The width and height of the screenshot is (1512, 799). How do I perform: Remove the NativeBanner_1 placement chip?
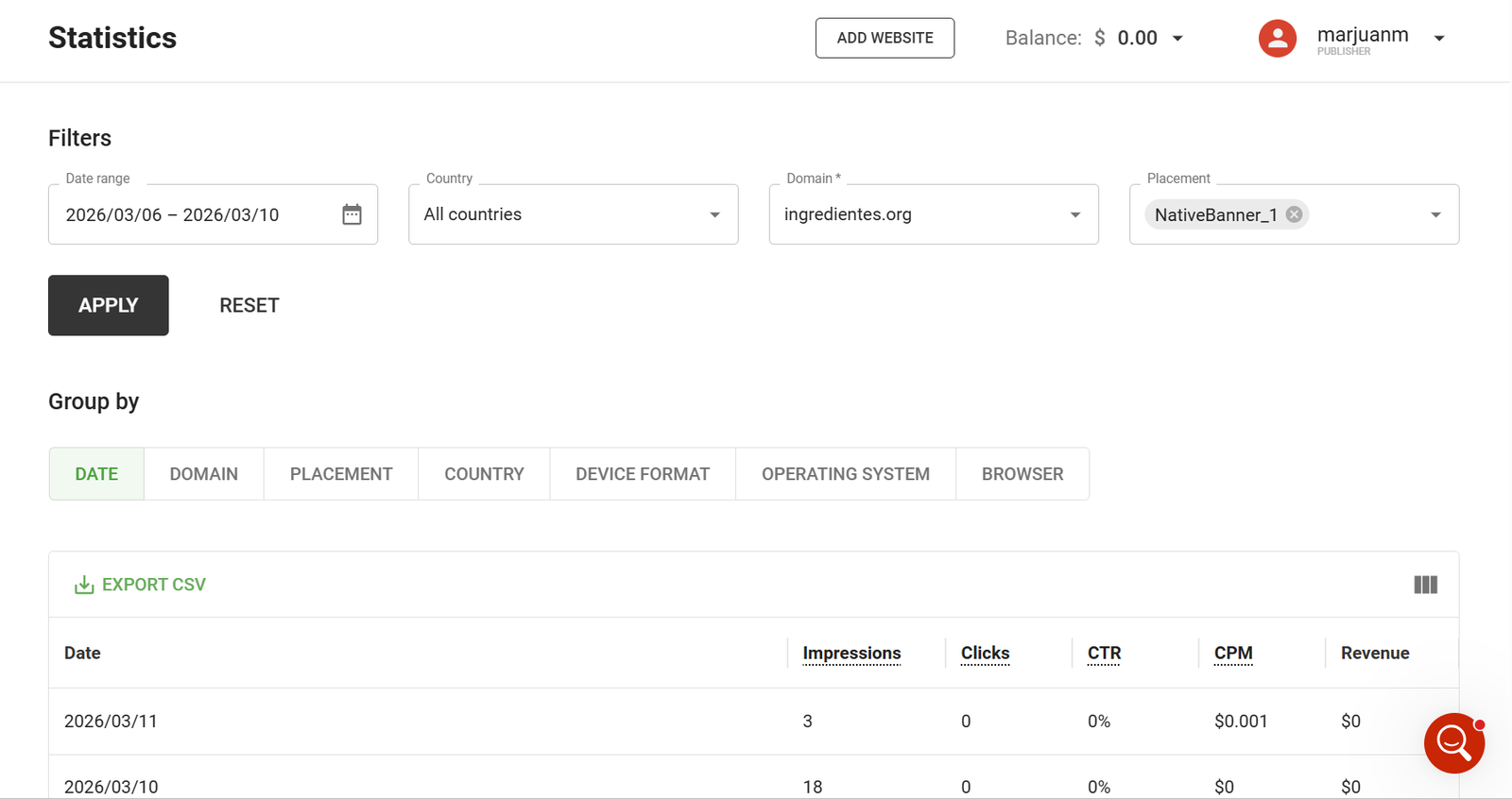click(1294, 214)
